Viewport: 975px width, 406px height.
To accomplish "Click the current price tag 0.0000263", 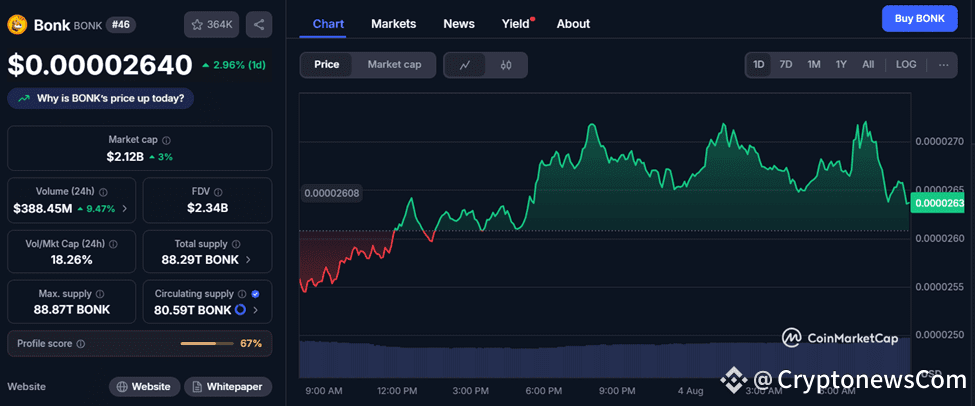I will click(938, 203).
